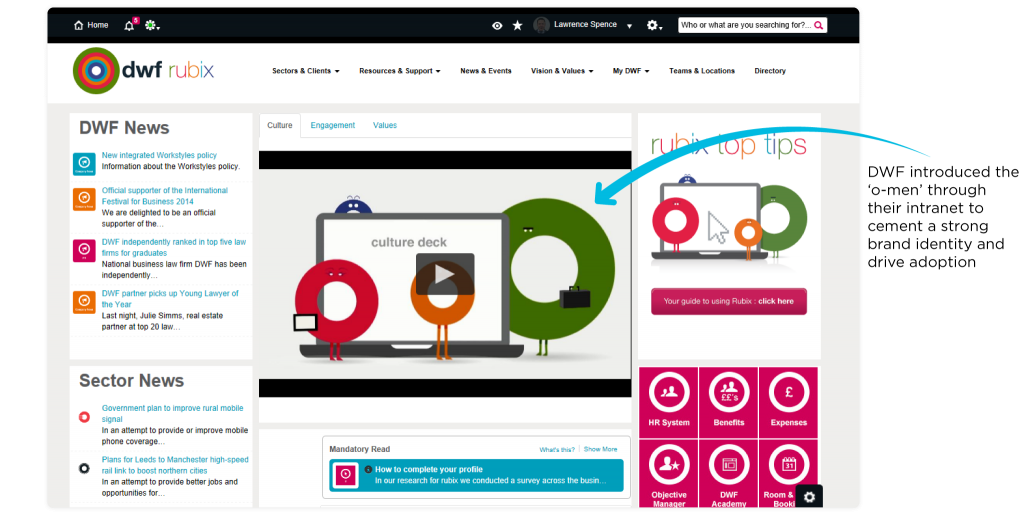Switch to the Engagement tab

coord(332,125)
